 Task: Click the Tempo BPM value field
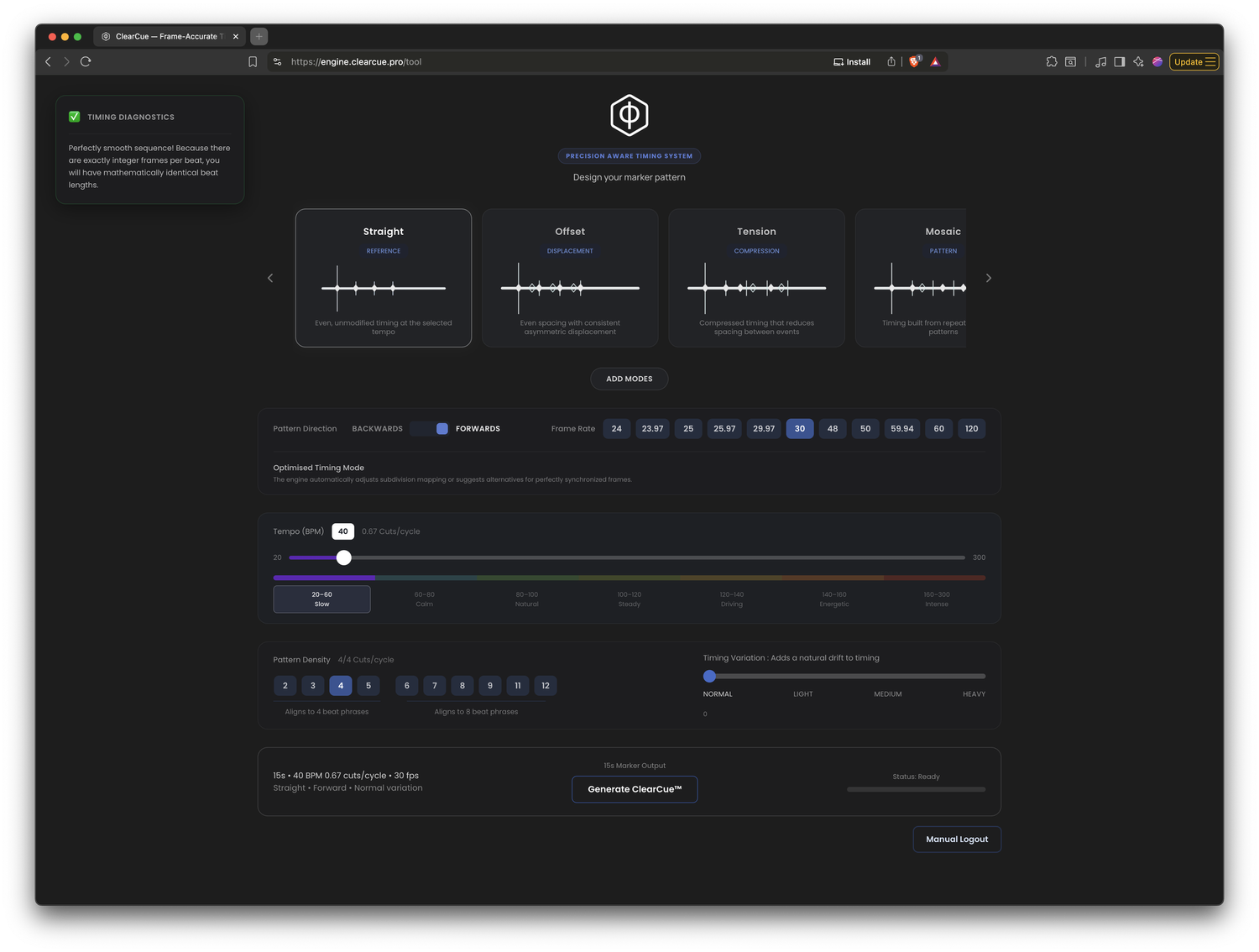[x=342, y=531]
